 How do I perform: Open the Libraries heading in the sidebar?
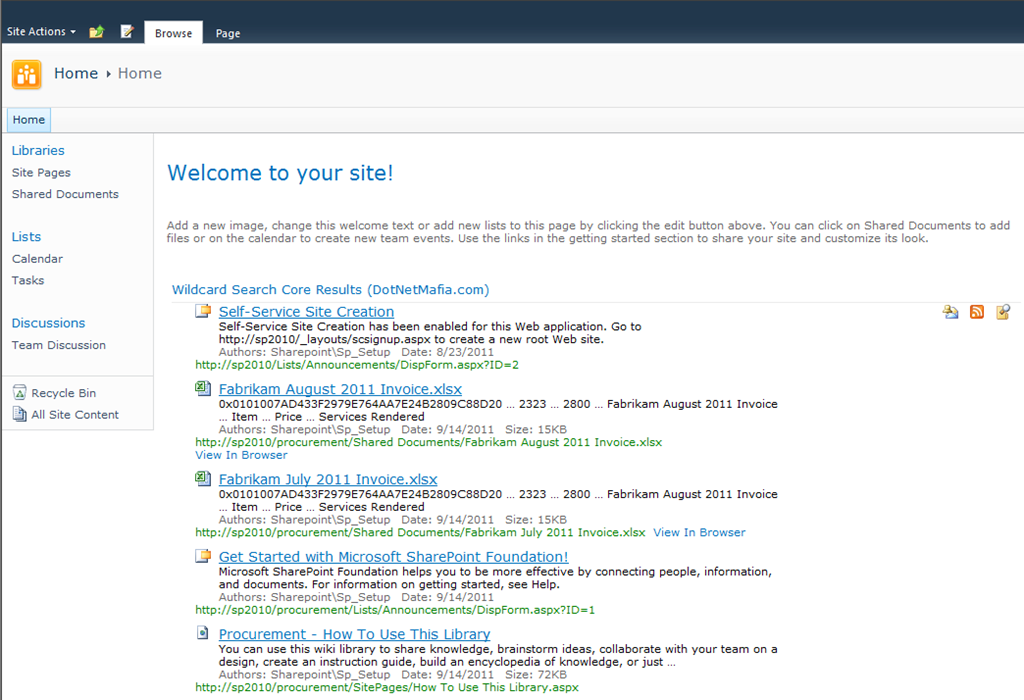pyautogui.click(x=38, y=150)
